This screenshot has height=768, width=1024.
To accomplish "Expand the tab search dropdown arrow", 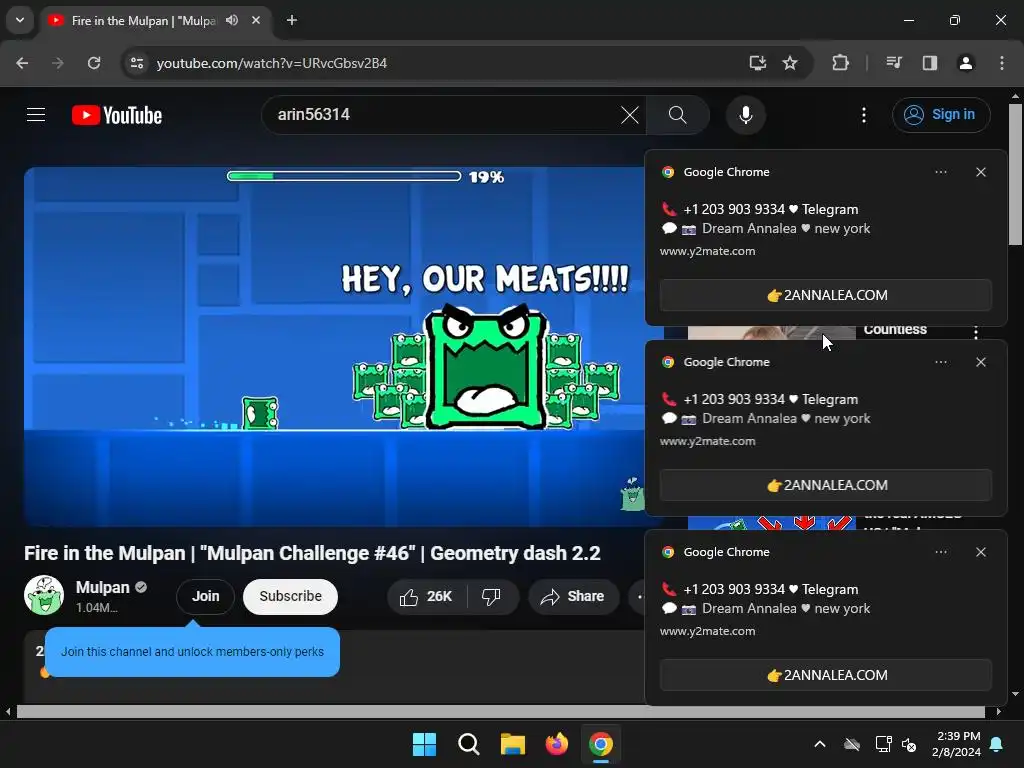I will 20,20.
